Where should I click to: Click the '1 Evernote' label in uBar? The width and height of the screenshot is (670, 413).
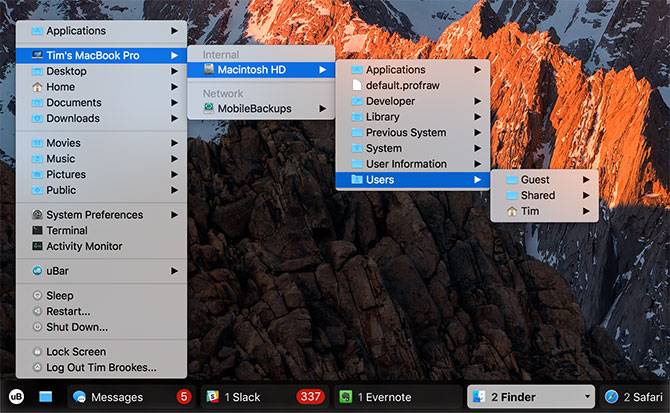385,397
